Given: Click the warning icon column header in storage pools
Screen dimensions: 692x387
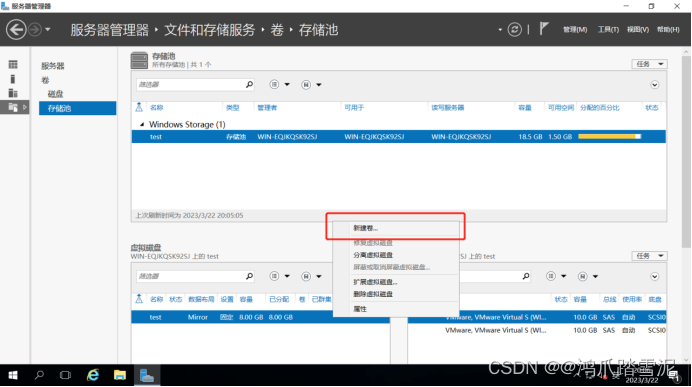Looking at the screenshot, I should pyautogui.click(x=139, y=107).
